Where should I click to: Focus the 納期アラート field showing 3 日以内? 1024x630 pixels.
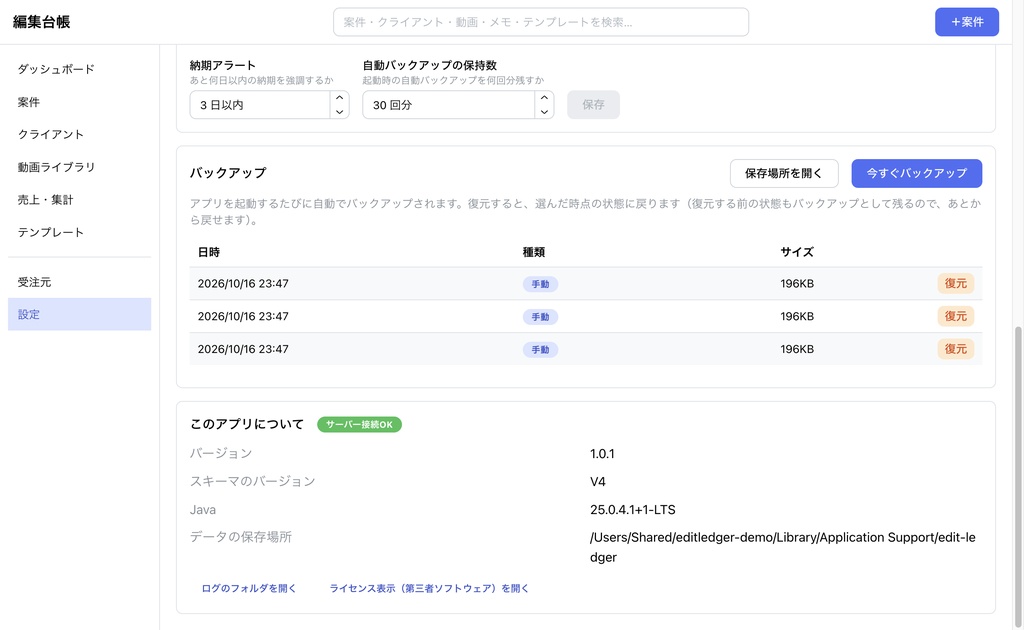click(x=260, y=105)
